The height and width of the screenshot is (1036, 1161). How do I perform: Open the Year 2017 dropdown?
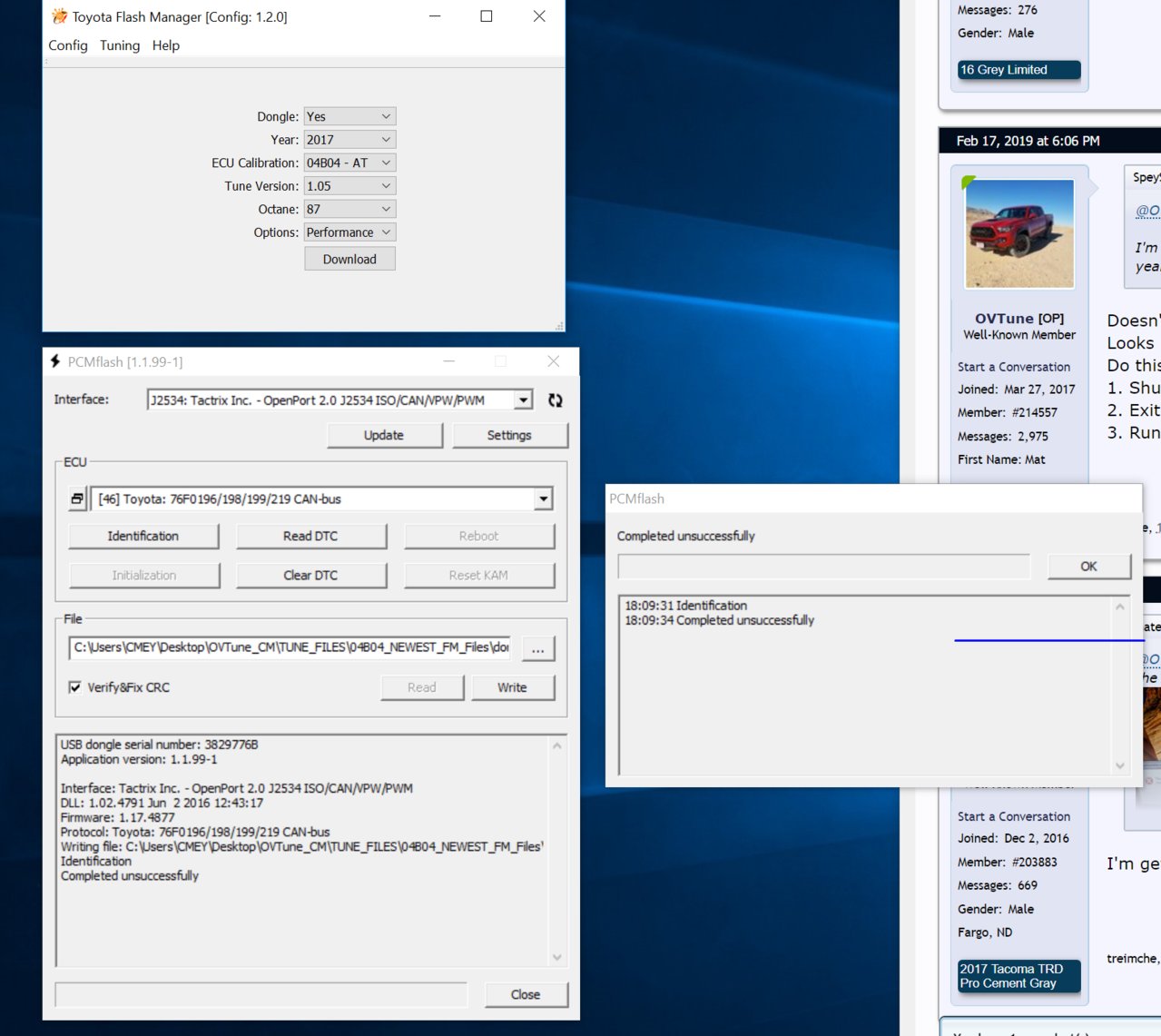coord(349,140)
